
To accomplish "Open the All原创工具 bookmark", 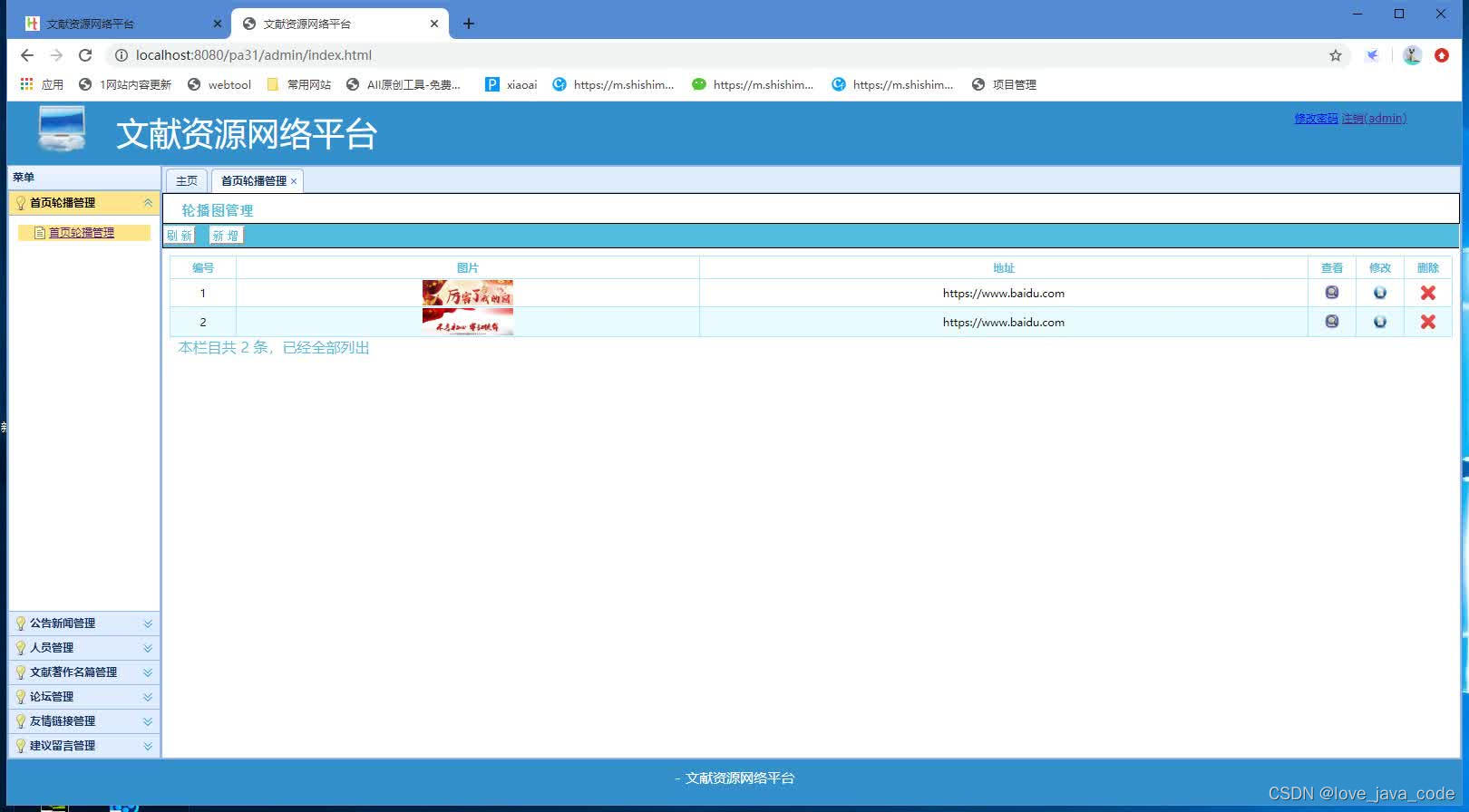I will coord(404,84).
